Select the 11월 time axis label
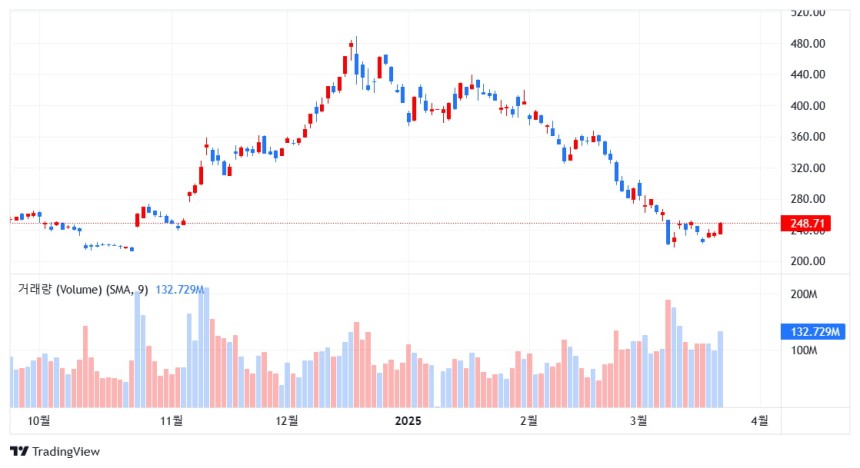860x468 pixels. click(x=171, y=421)
